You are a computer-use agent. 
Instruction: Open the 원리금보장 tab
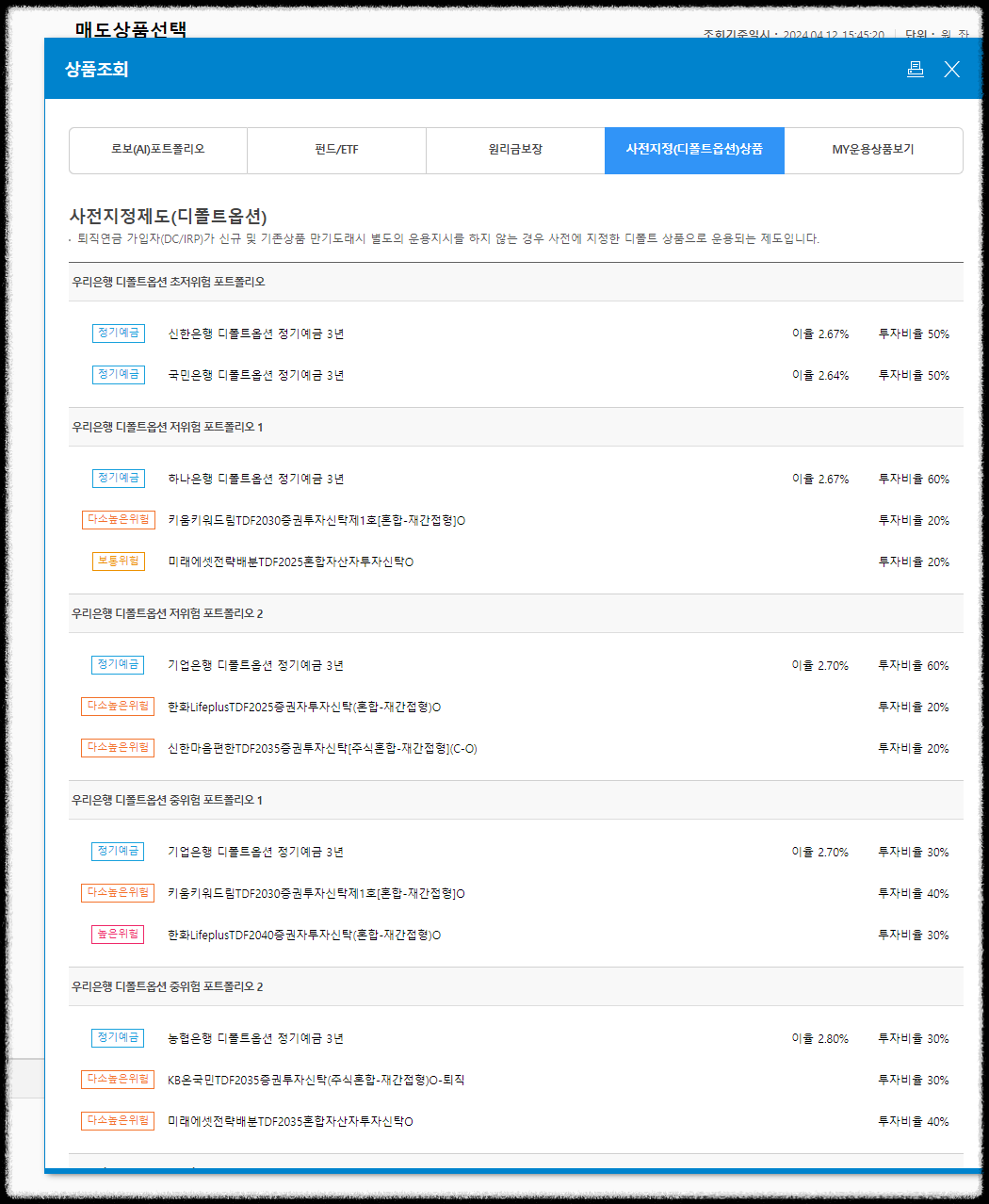[514, 150]
